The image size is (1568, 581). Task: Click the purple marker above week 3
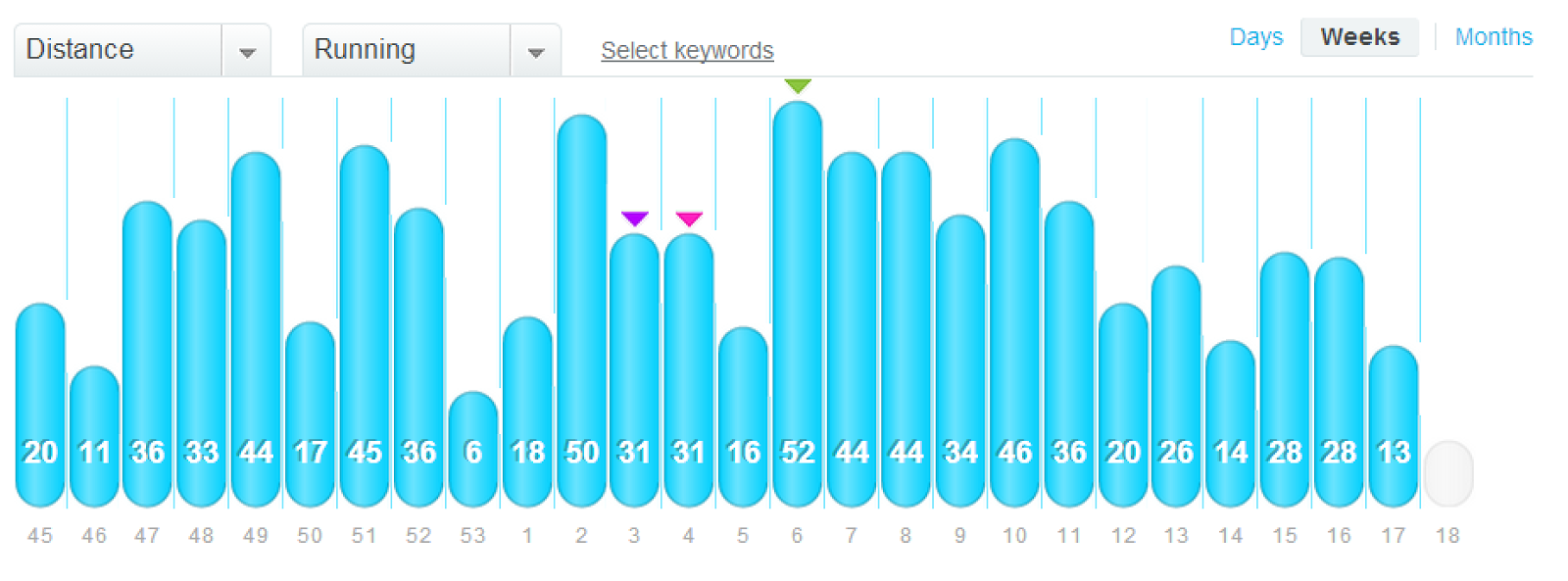coord(635,218)
